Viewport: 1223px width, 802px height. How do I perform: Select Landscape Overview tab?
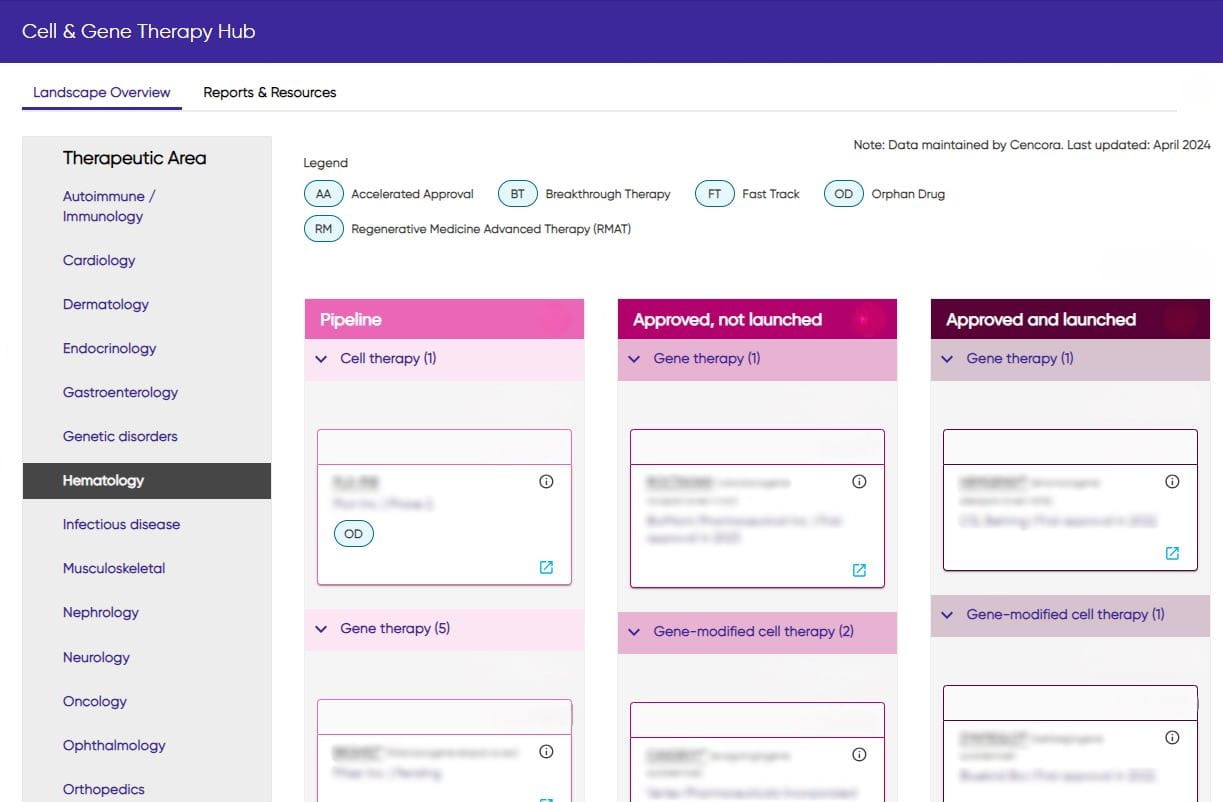click(x=102, y=92)
